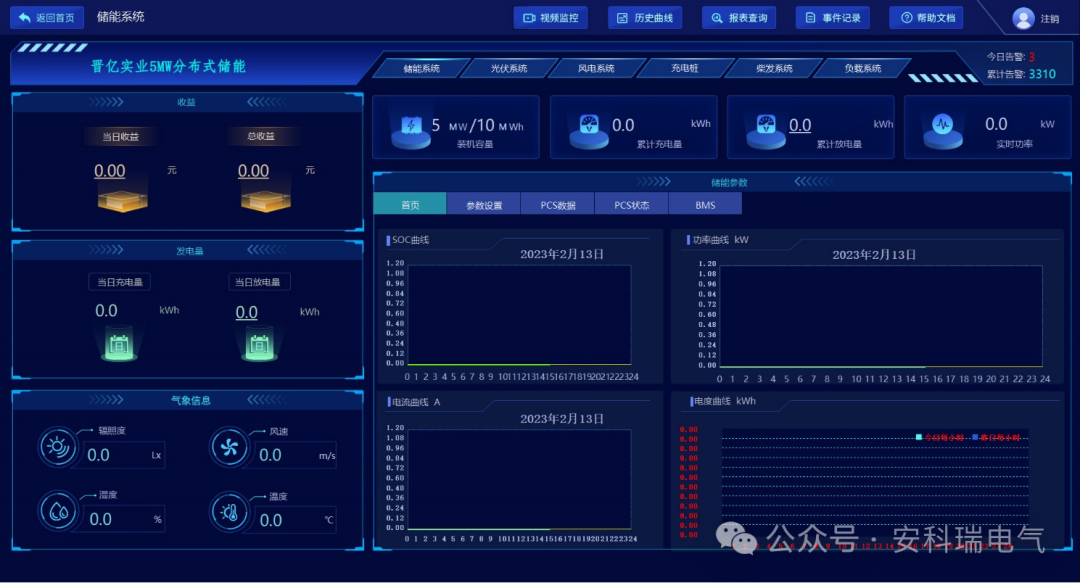The width and height of the screenshot is (1080, 583).
Task: Click the 气象信息 panel header
Action: tap(187, 400)
